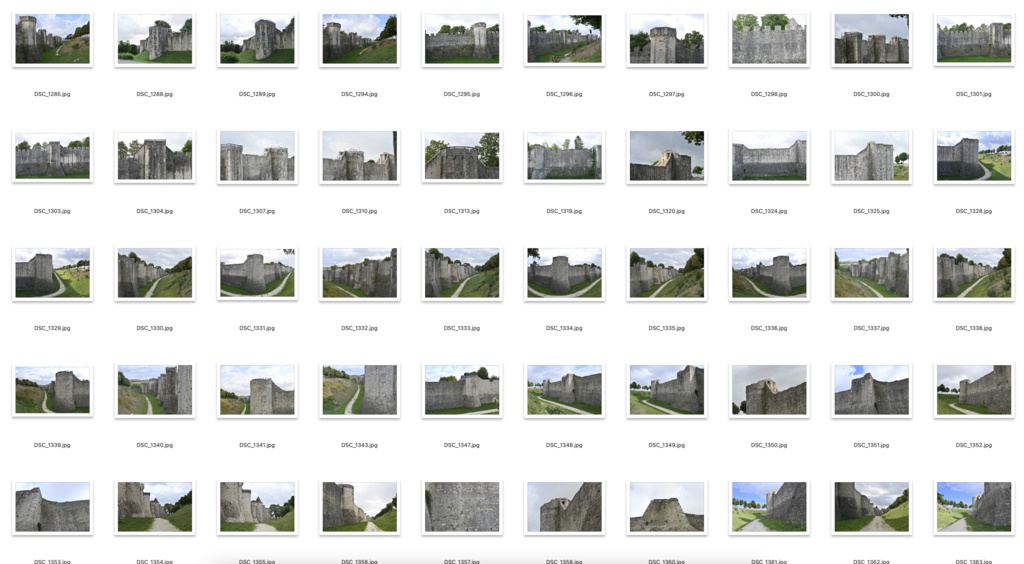
Task: Click the file name DSC_1313.jpg
Action: [462, 212]
